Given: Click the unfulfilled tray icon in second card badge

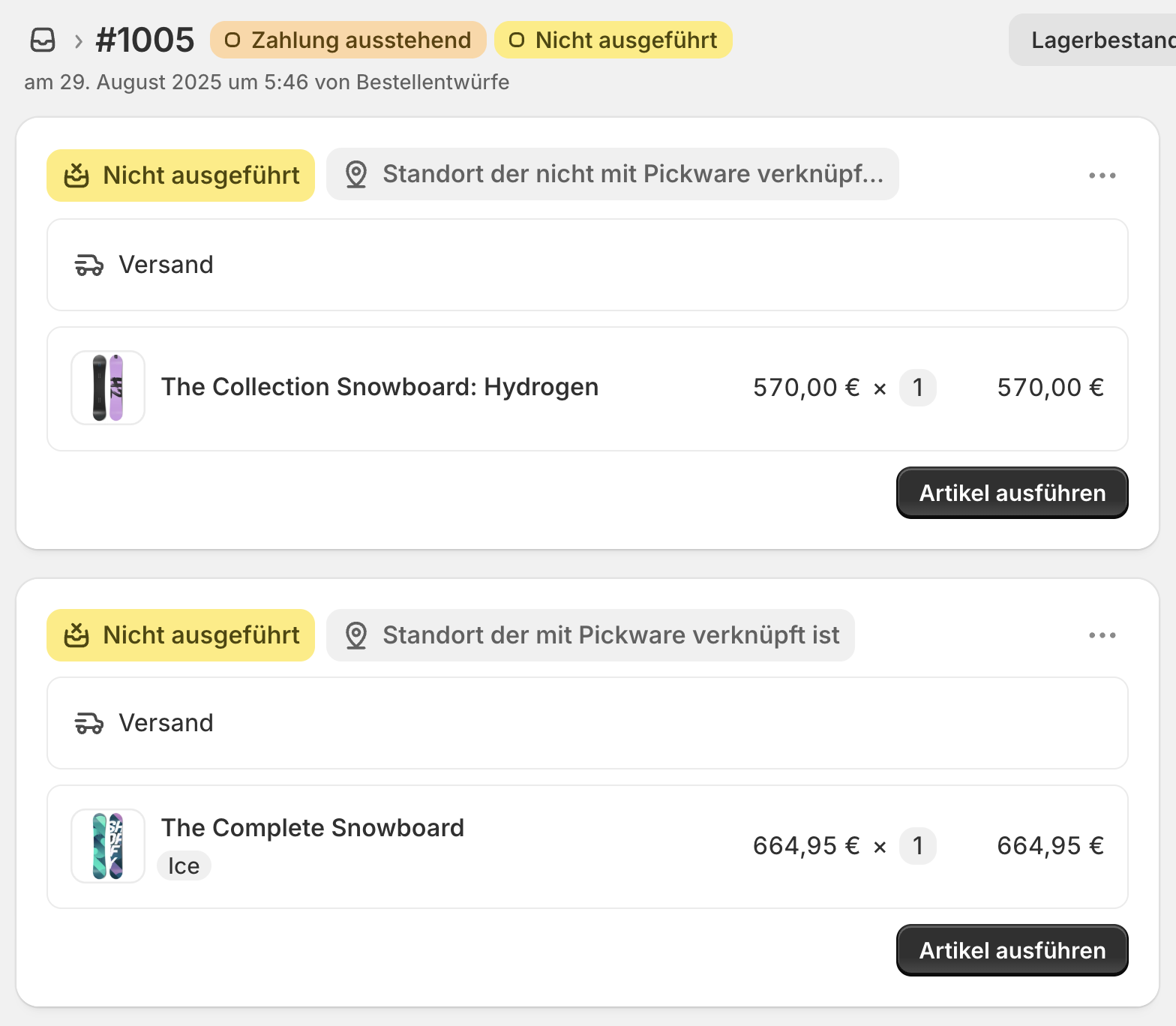Looking at the screenshot, I should point(76,635).
